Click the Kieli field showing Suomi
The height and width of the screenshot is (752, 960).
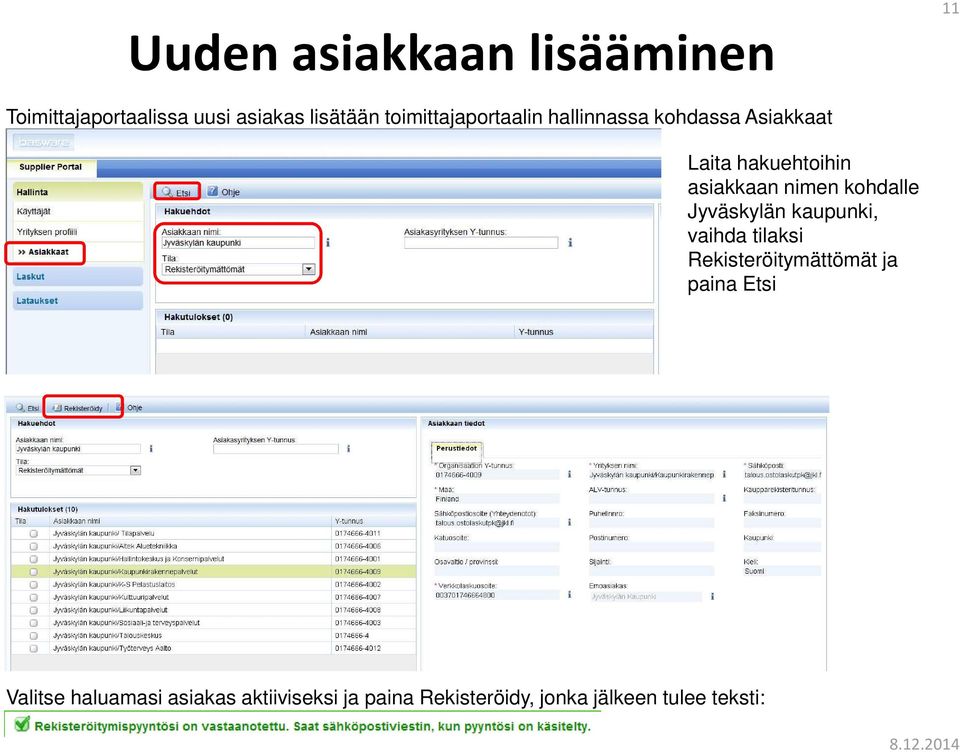(782, 571)
